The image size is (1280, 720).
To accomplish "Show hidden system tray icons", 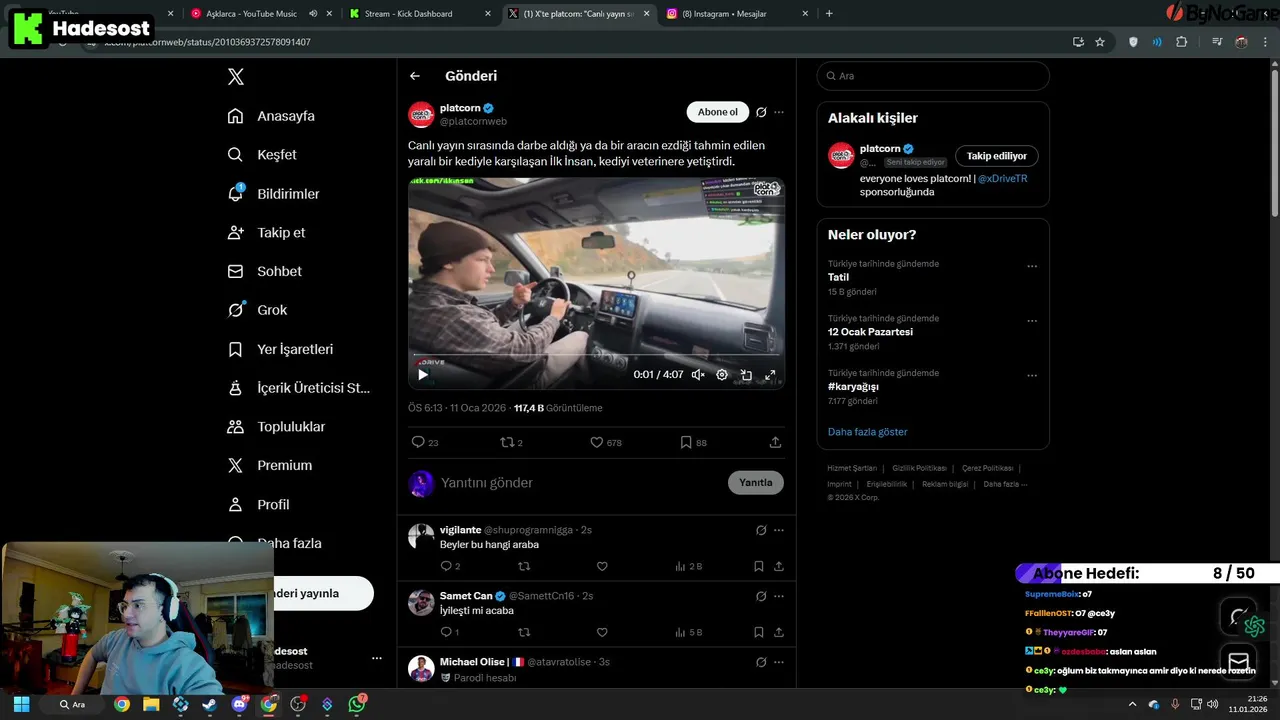I will [1132, 704].
